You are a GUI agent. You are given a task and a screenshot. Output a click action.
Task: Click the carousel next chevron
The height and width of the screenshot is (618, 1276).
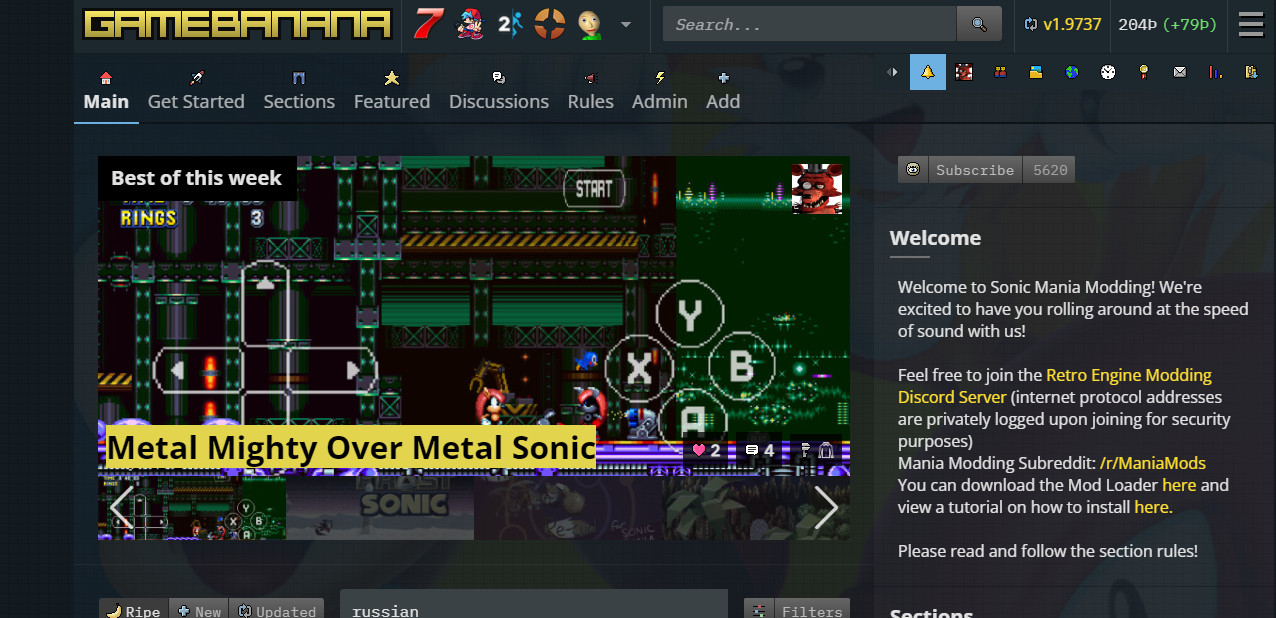[x=827, y=507]
